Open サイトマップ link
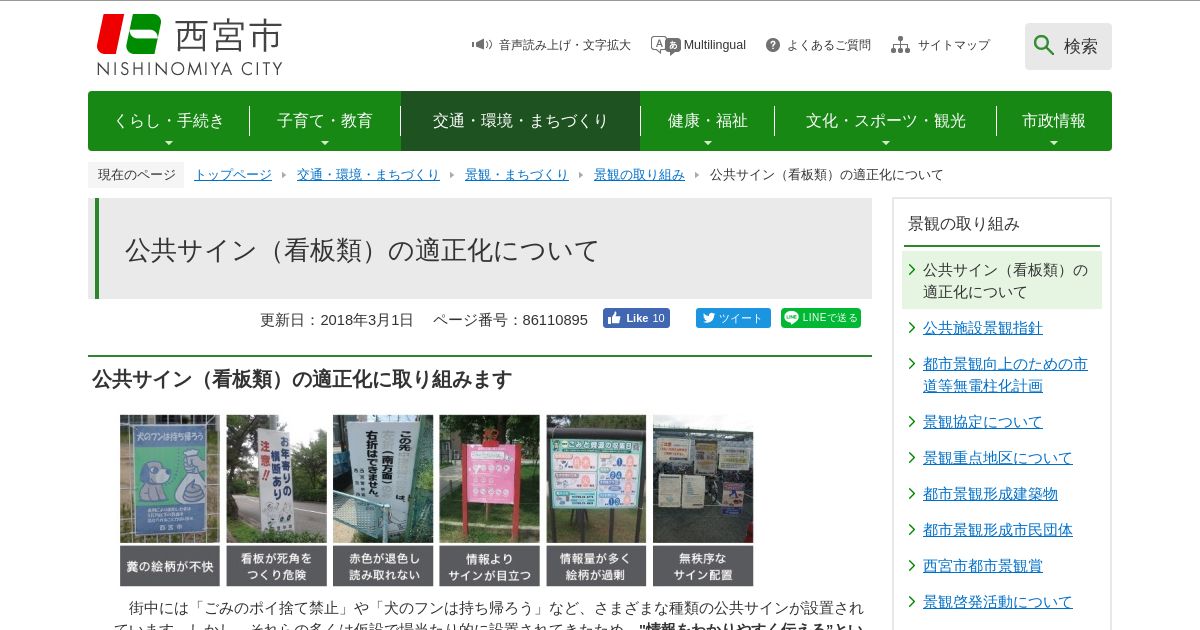1200x630 pixels. click(x=954, y=45)
